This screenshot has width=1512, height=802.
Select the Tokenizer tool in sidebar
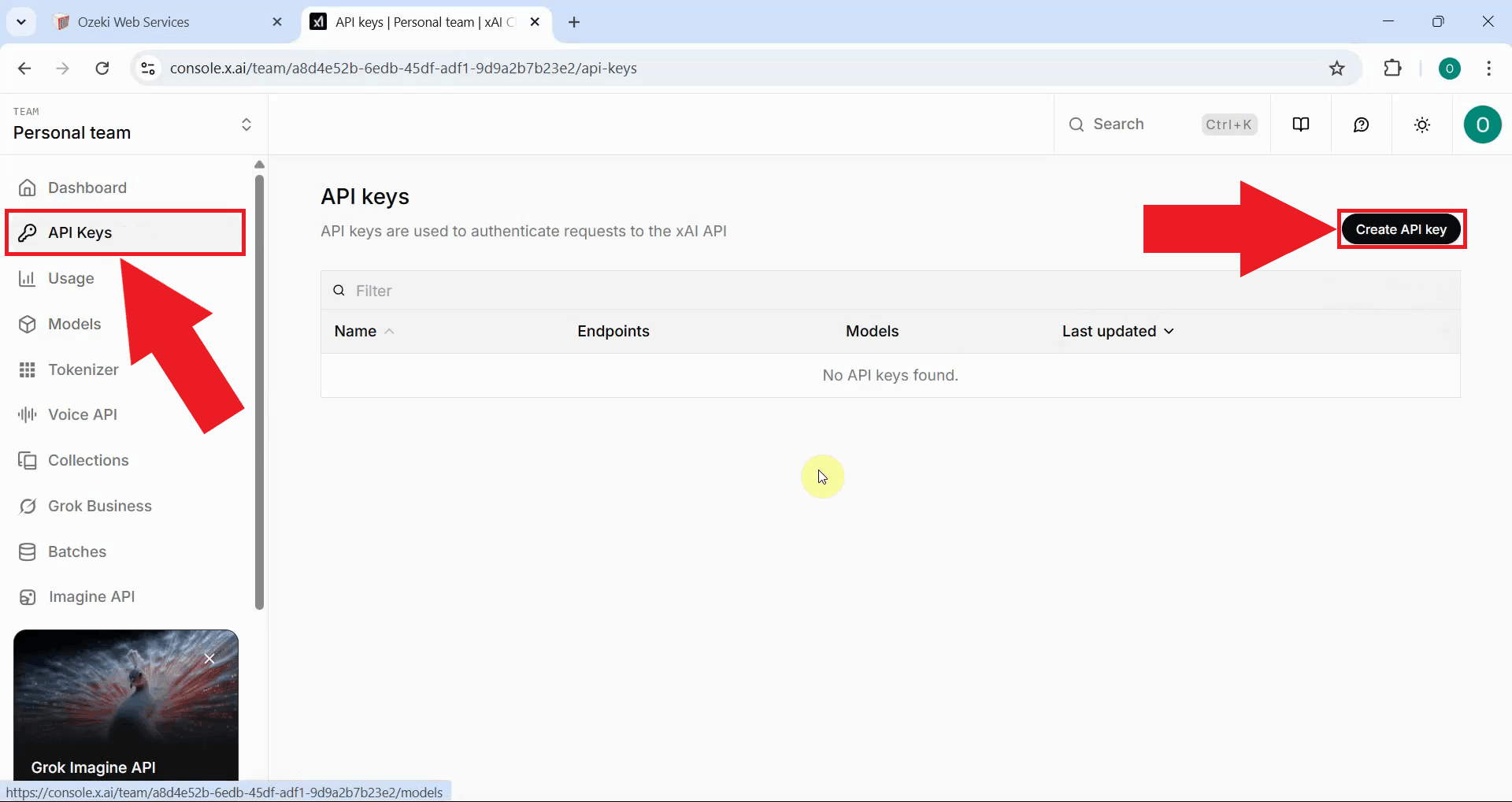coord(83,369)
